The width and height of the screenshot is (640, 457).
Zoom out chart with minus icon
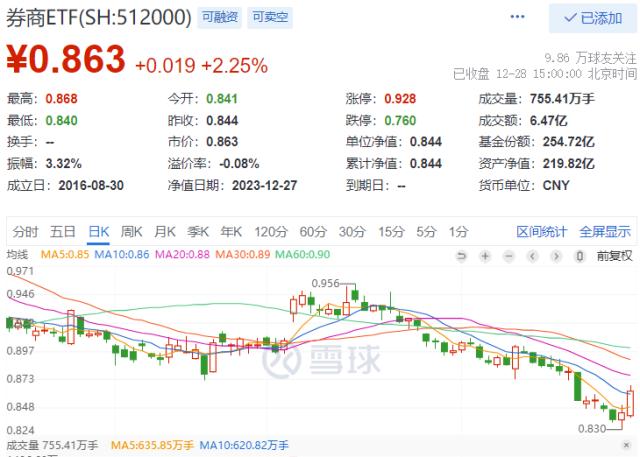[x=509, y=256]
